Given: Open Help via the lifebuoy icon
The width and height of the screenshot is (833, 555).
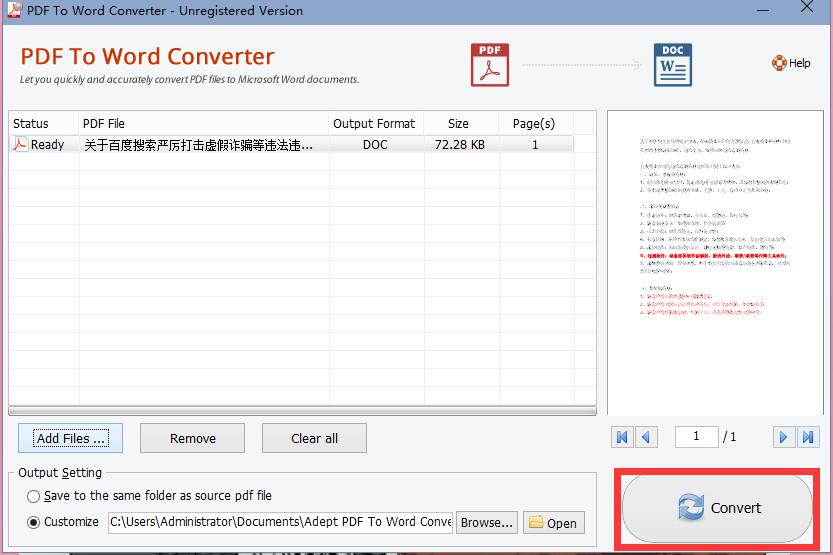Looking at the screenshot, I should click(780, 63).
